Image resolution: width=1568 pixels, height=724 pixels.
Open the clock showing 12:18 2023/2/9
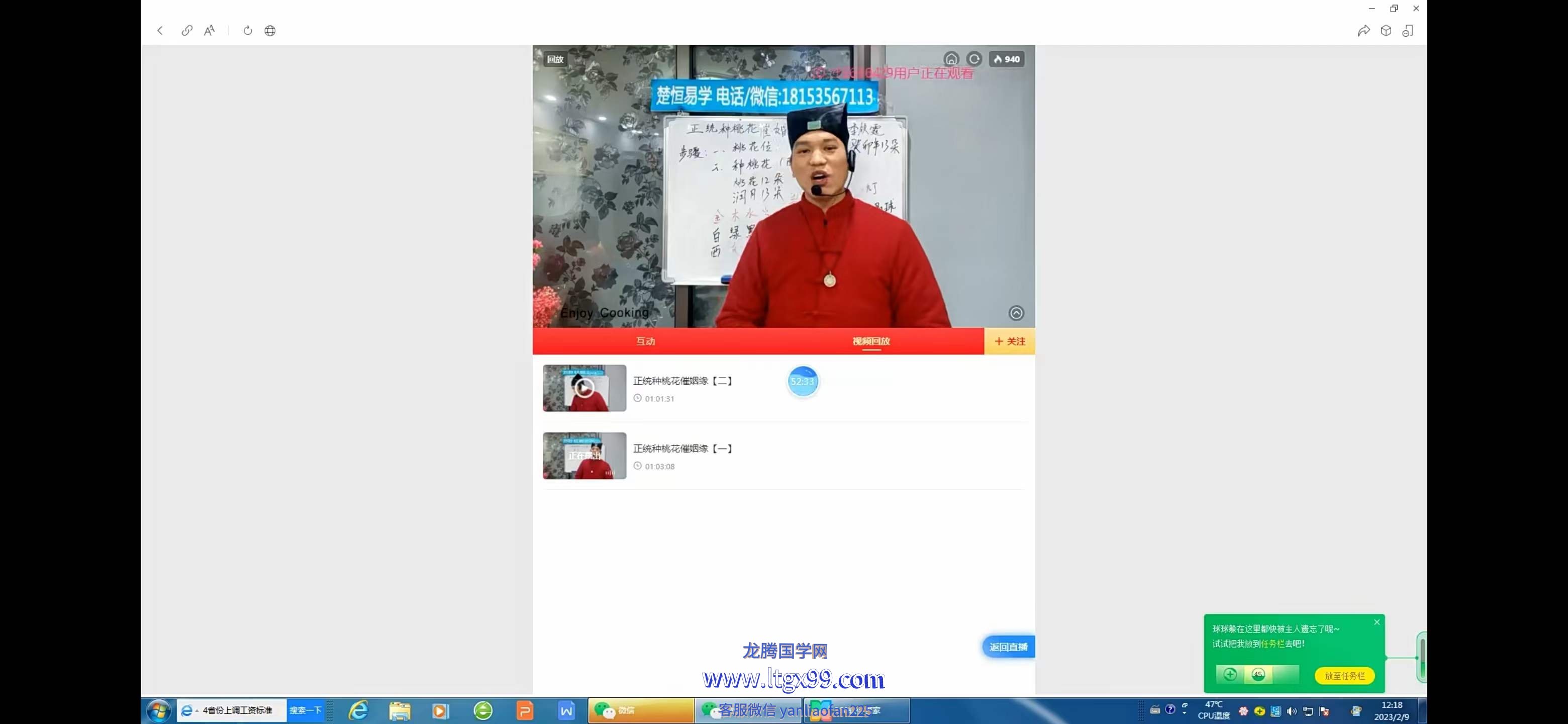click(x=1392, y=710)
